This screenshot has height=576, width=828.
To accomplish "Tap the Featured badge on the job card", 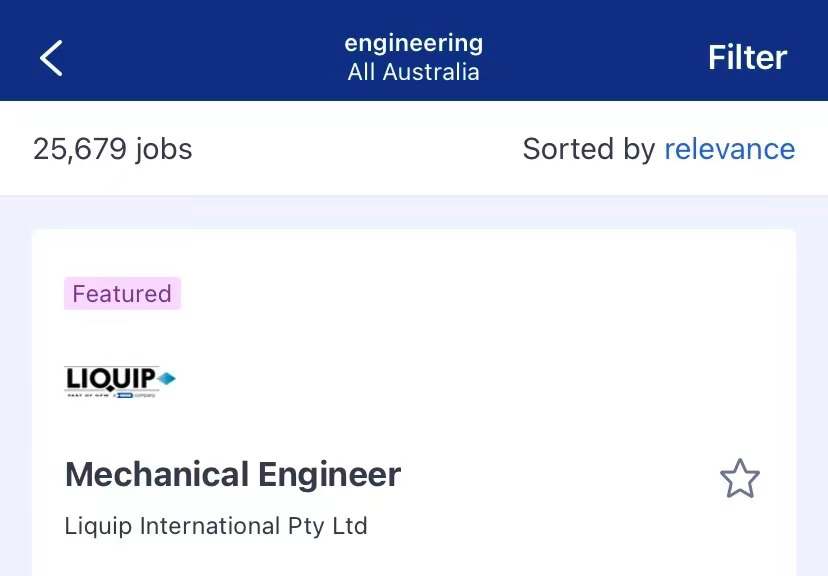I will point(123,294).
